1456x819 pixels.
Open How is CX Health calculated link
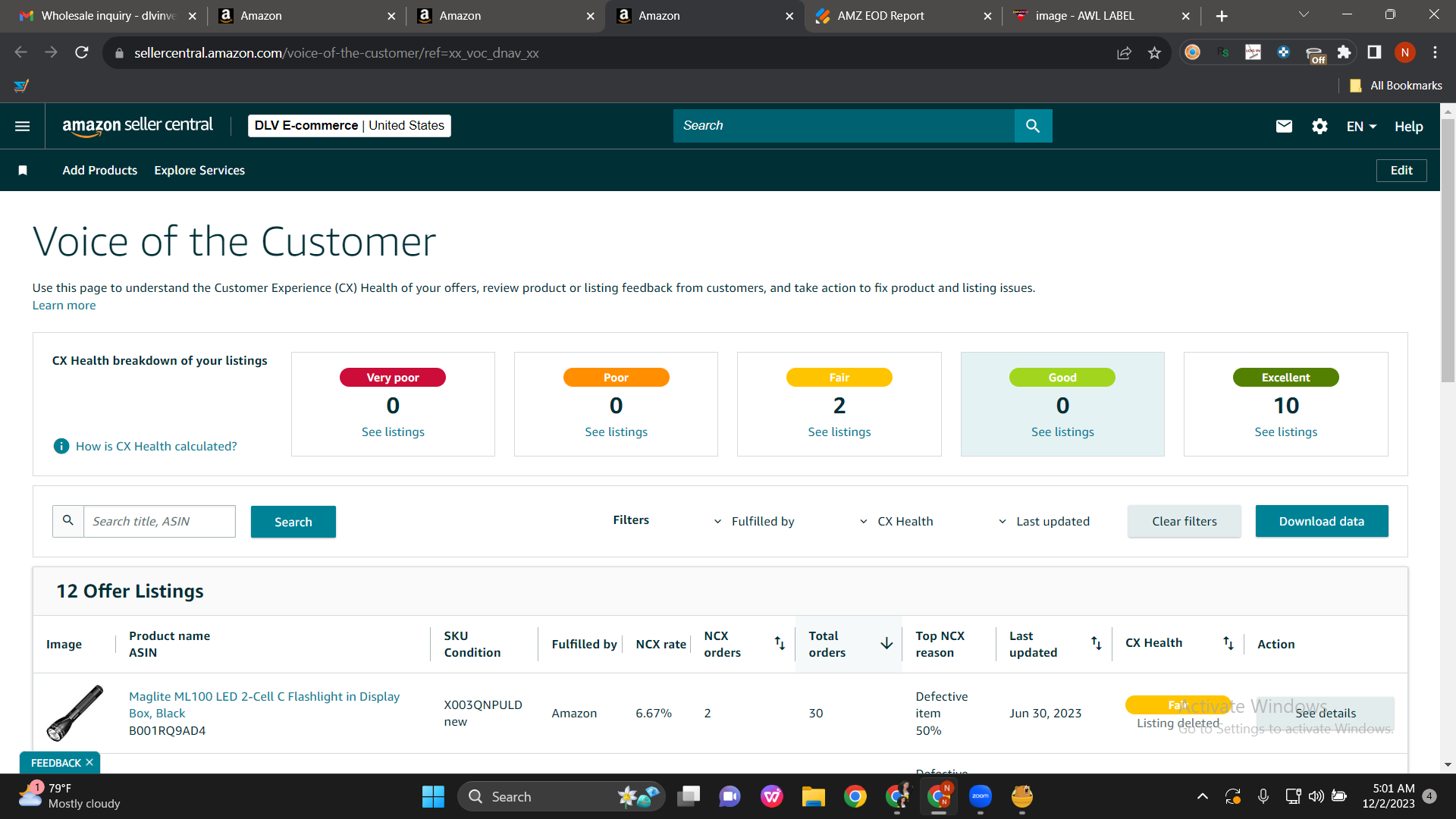pyautogui.click(x=156, y=447)
